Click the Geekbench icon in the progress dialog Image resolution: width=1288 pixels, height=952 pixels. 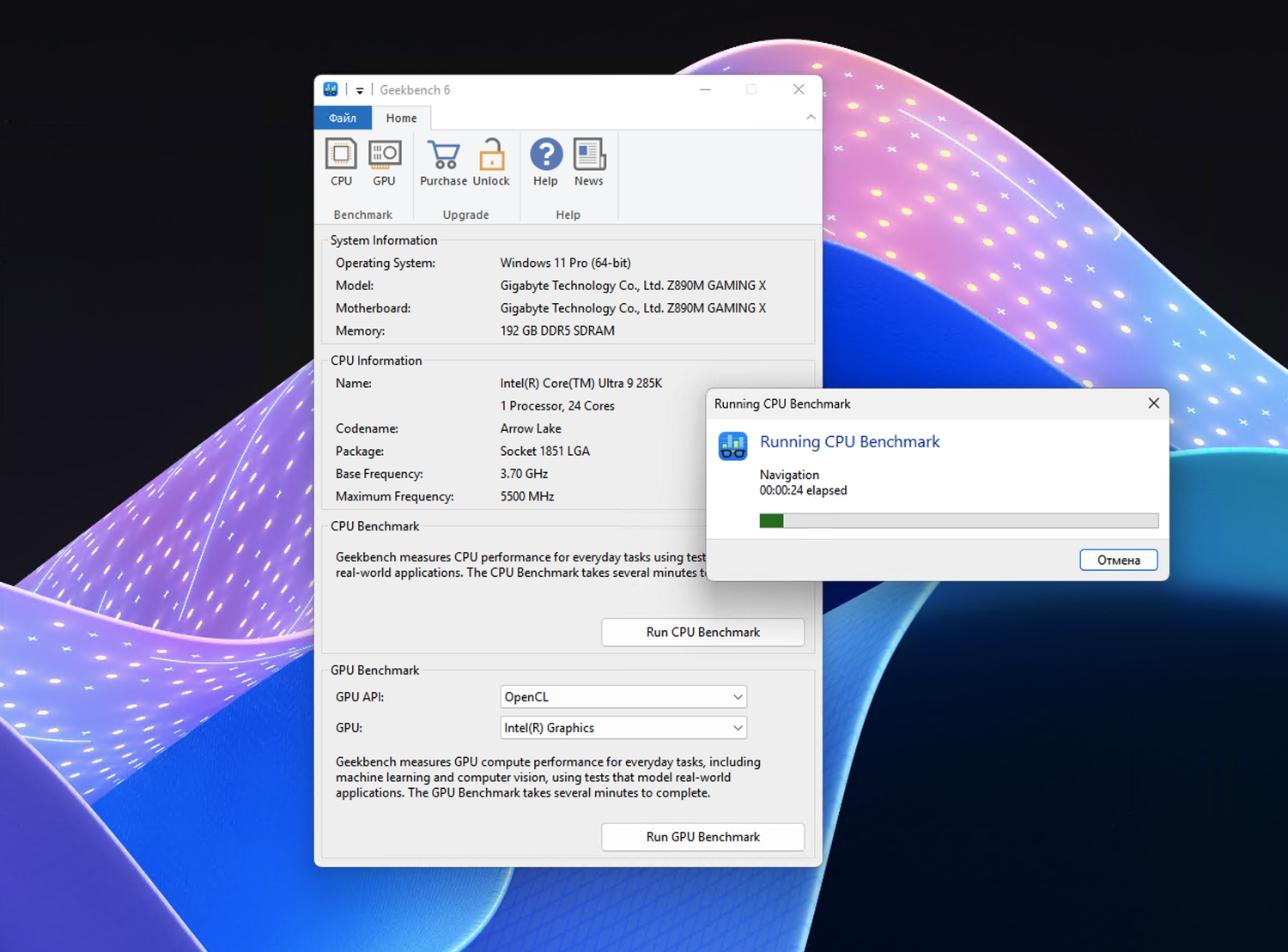coord(732,446)
